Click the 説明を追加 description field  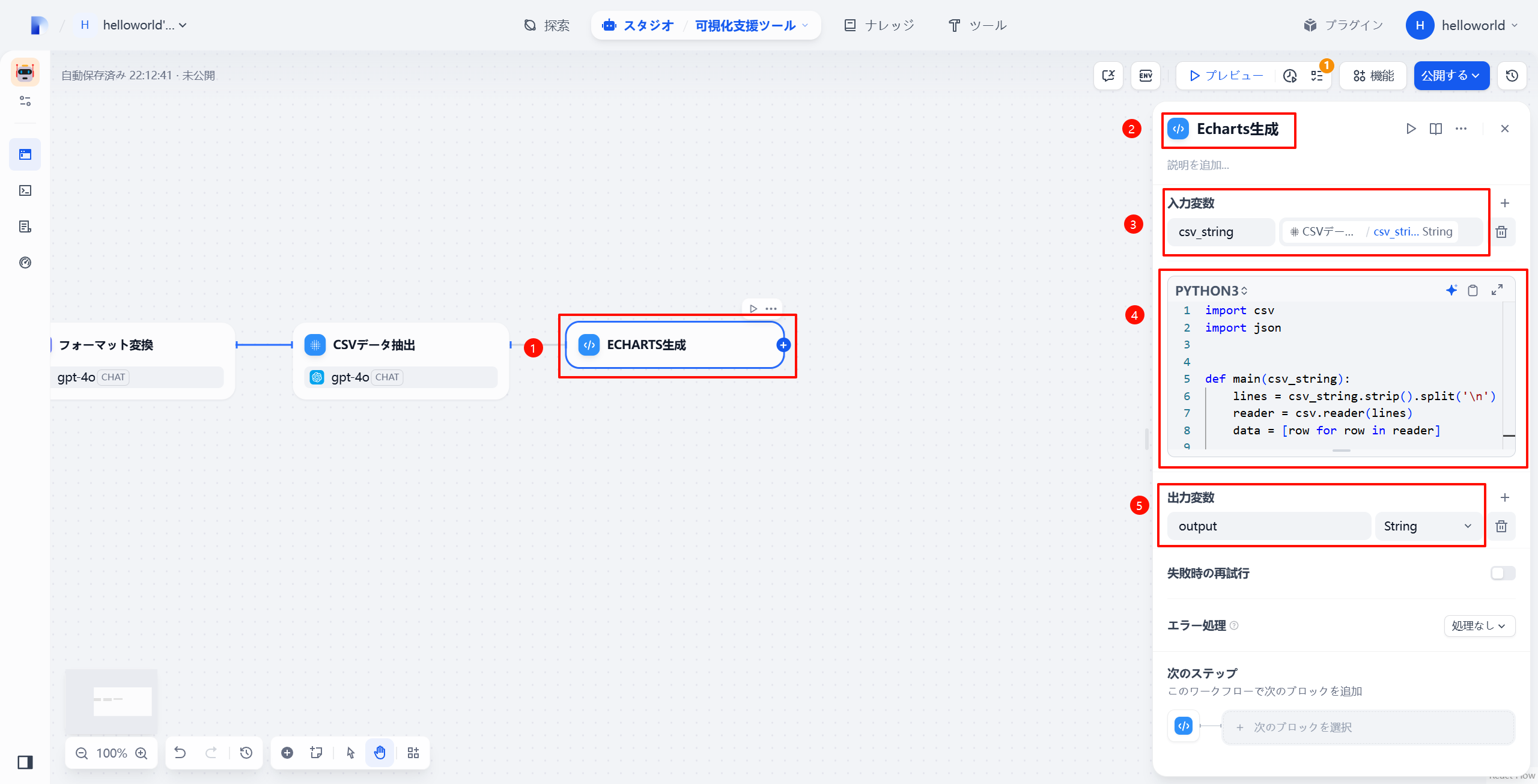coord(1198,165)
